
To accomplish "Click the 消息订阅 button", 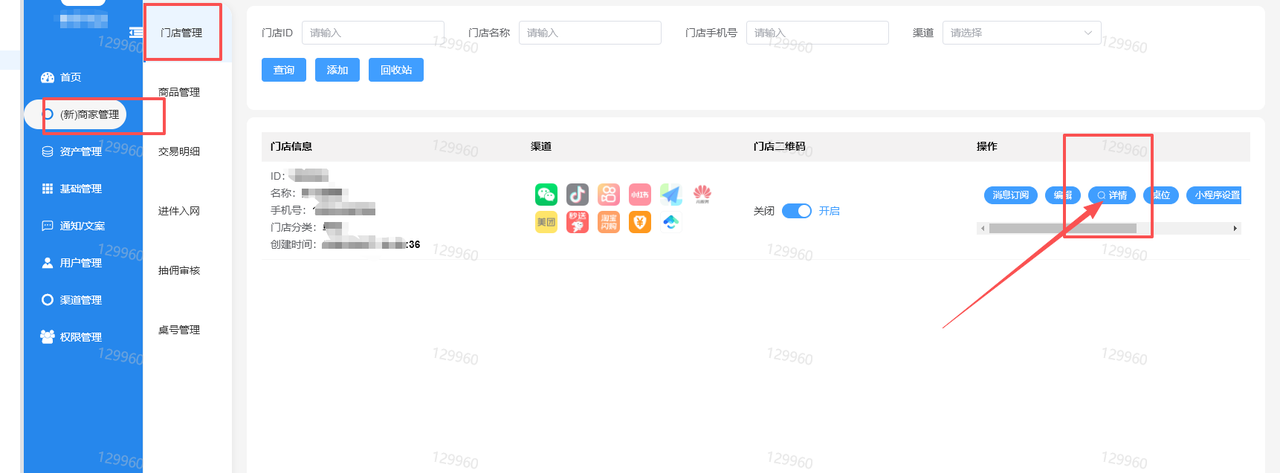I will coord(1008,195).
